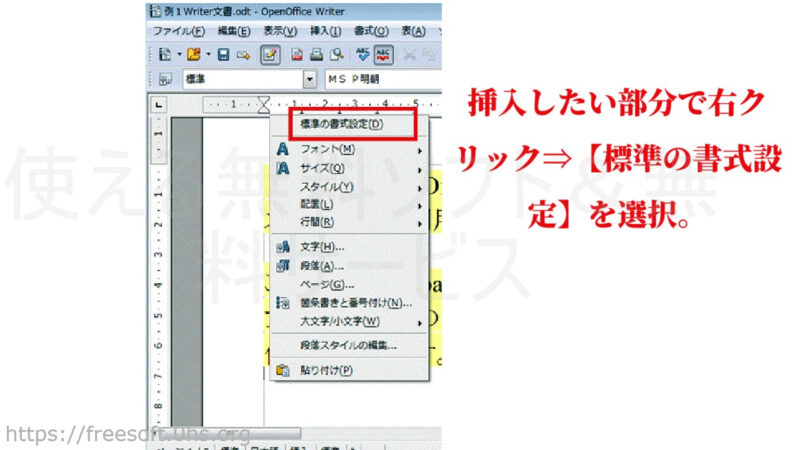Open Page Preview with the magnifier icon
This screenshot has height=450, width=800.
(x=337, y=55)
